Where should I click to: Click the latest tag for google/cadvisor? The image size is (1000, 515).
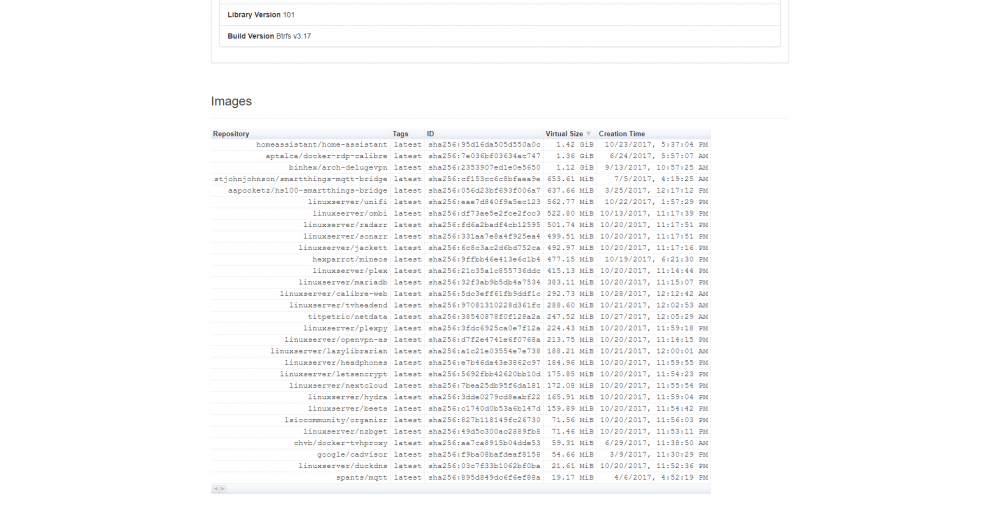(408, 454)
